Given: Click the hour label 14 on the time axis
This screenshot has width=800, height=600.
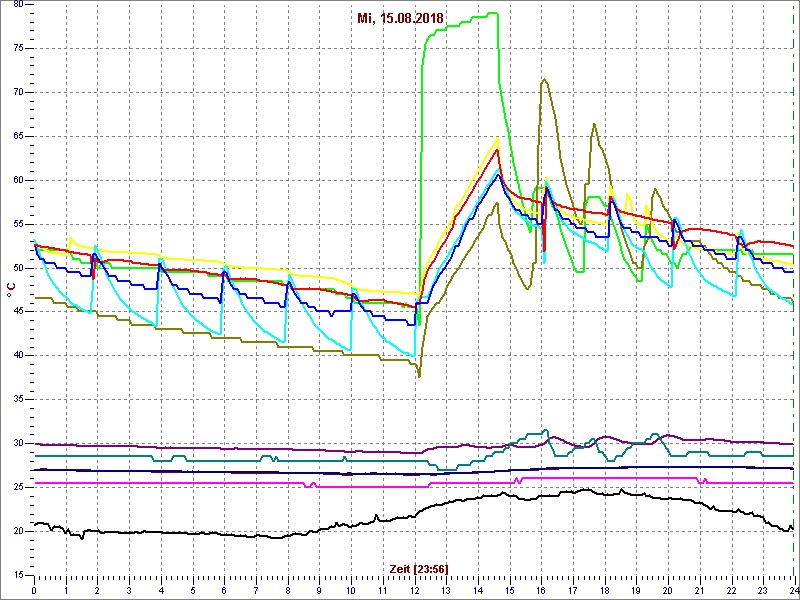Looking at the screenshot, I should (478, 591).
